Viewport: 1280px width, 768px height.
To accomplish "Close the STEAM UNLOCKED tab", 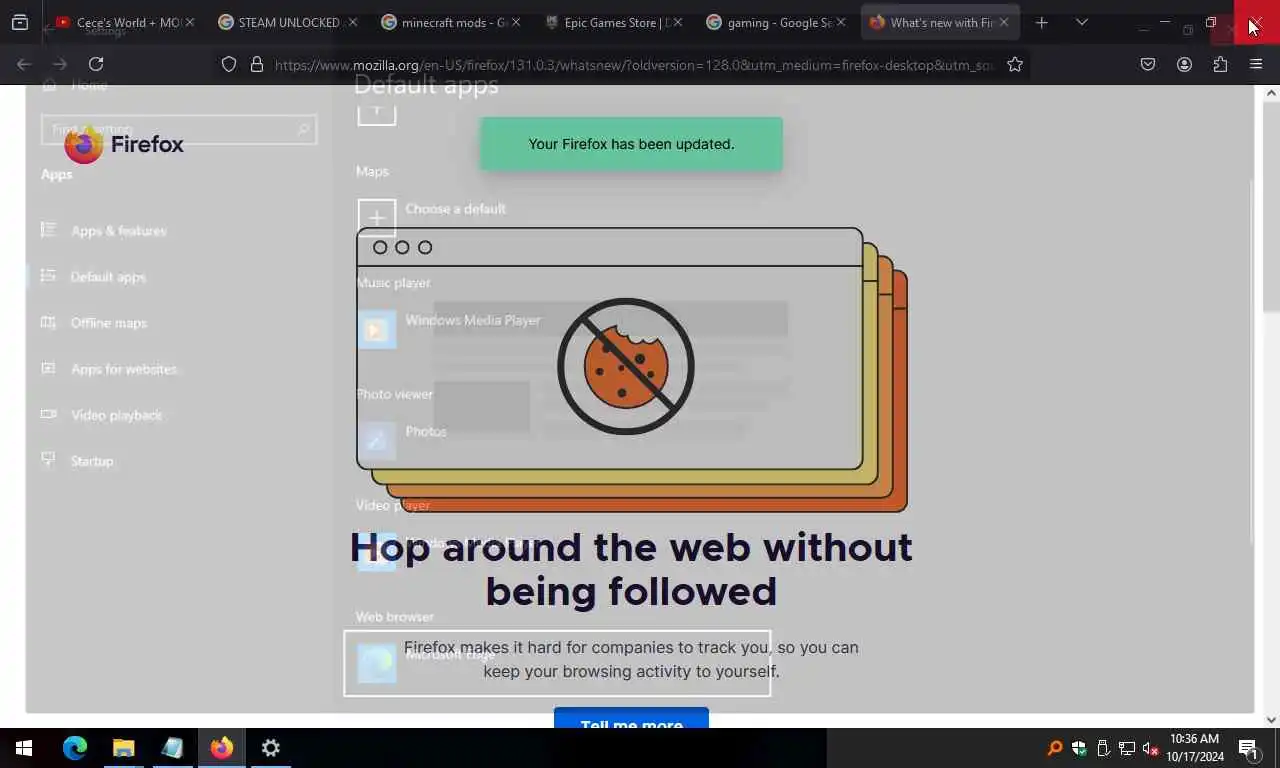I will point(351,22).
